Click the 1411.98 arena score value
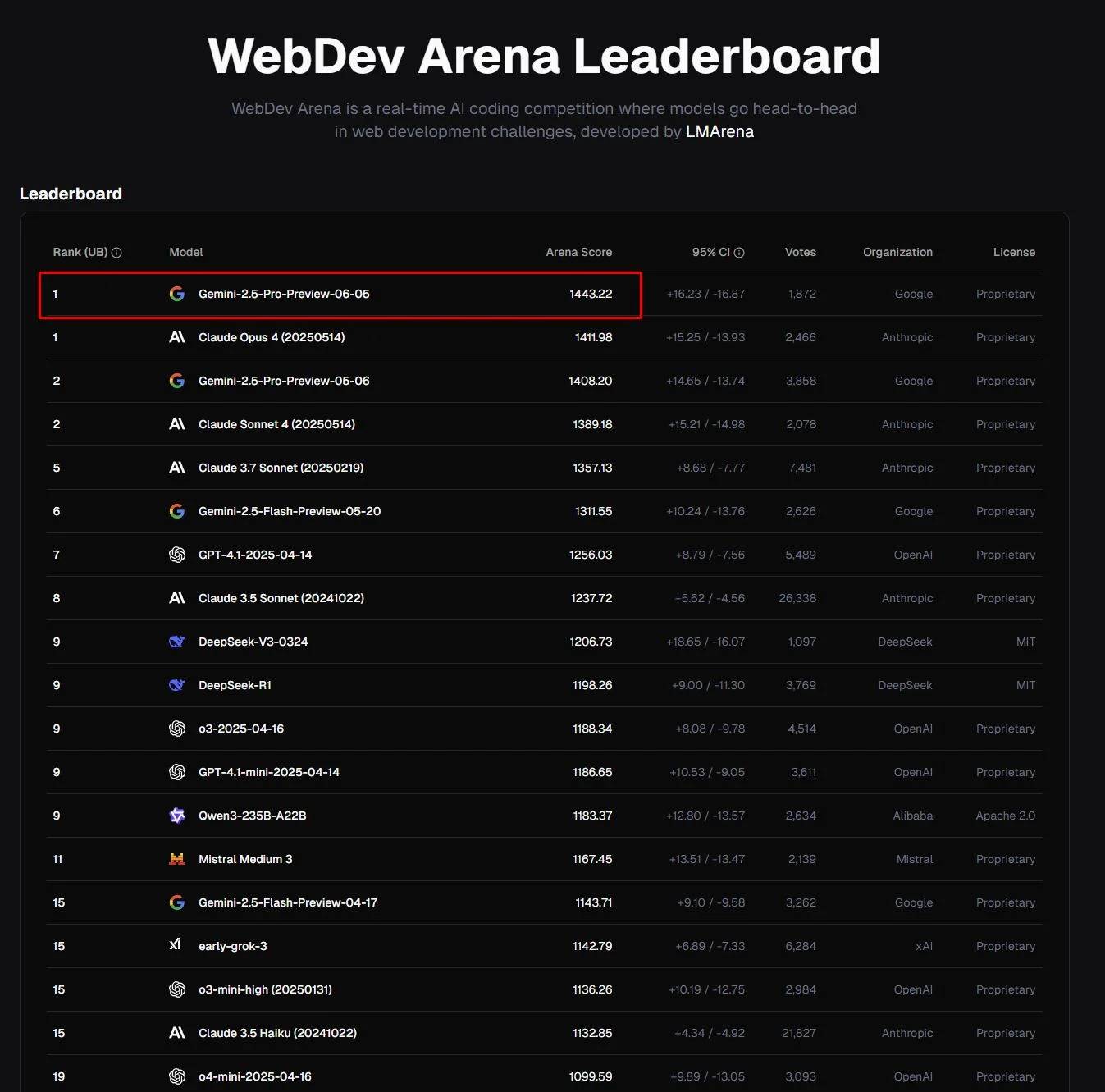1105x1092 pixels. click(593, 337)
